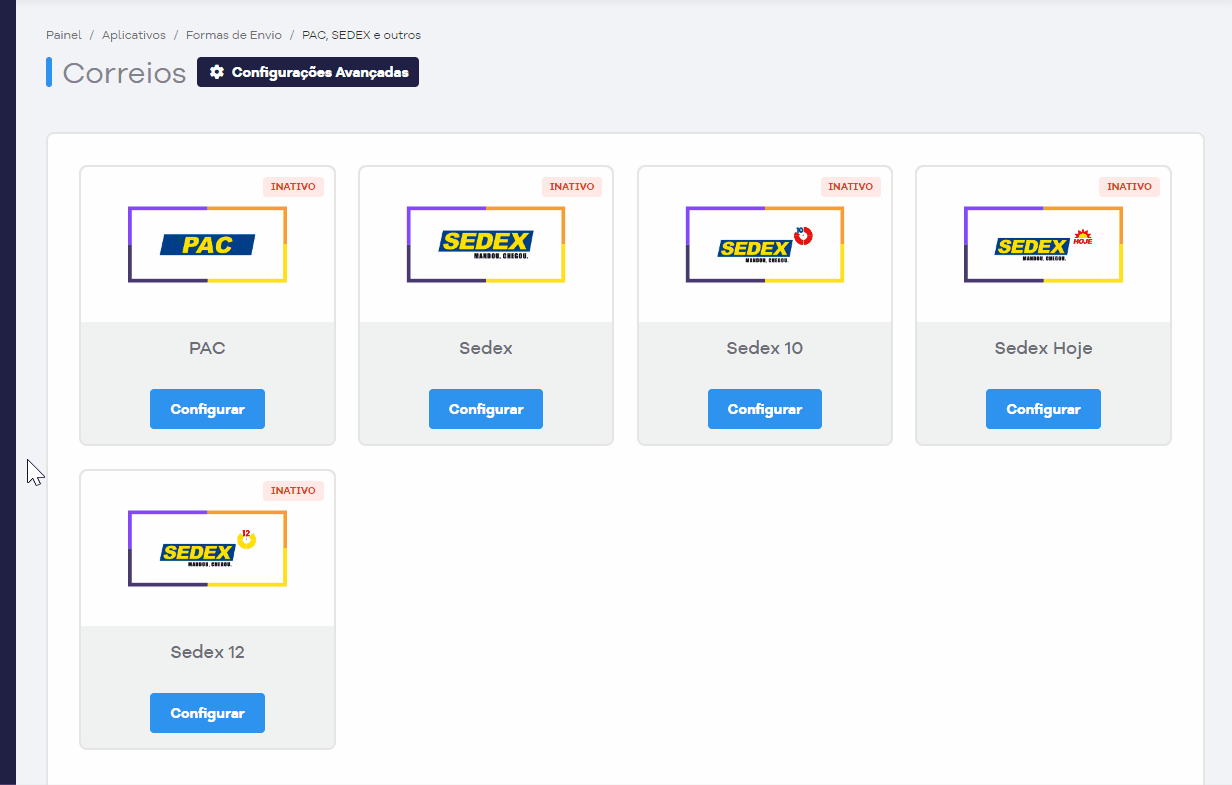
Task: Click the gear icon in Configurações Avançadas
Action: (x=217, y=72)
